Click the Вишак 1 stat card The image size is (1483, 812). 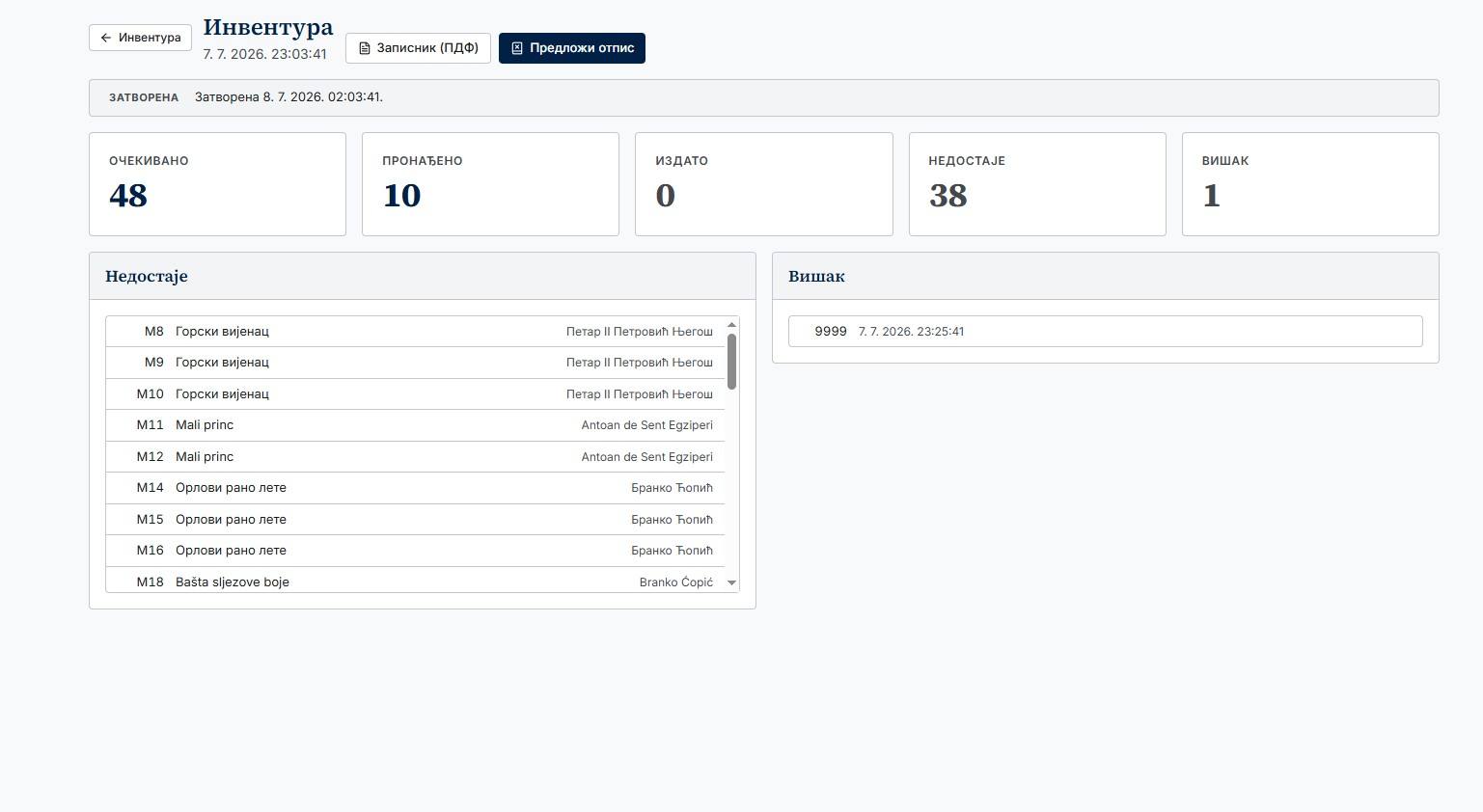coord(1310,184)
